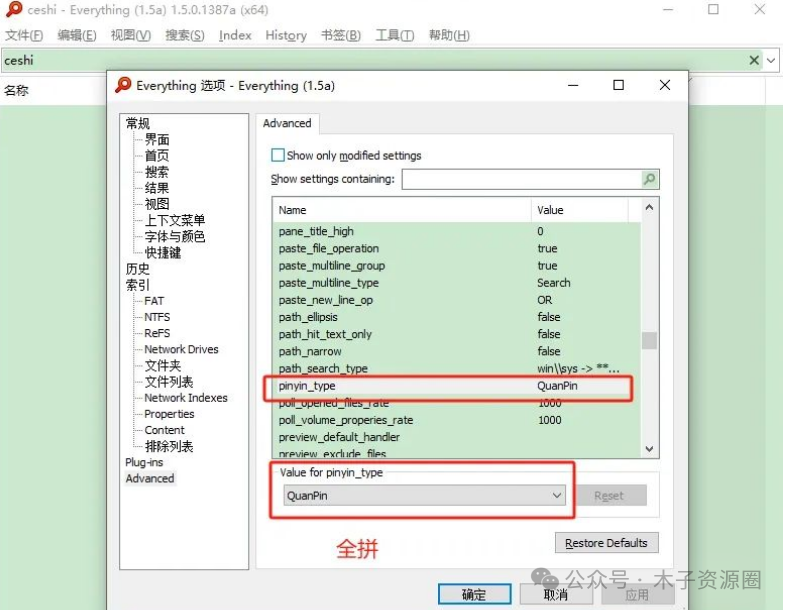Select the path_search_type setting row
786x610 pixels.
point(457,368)
